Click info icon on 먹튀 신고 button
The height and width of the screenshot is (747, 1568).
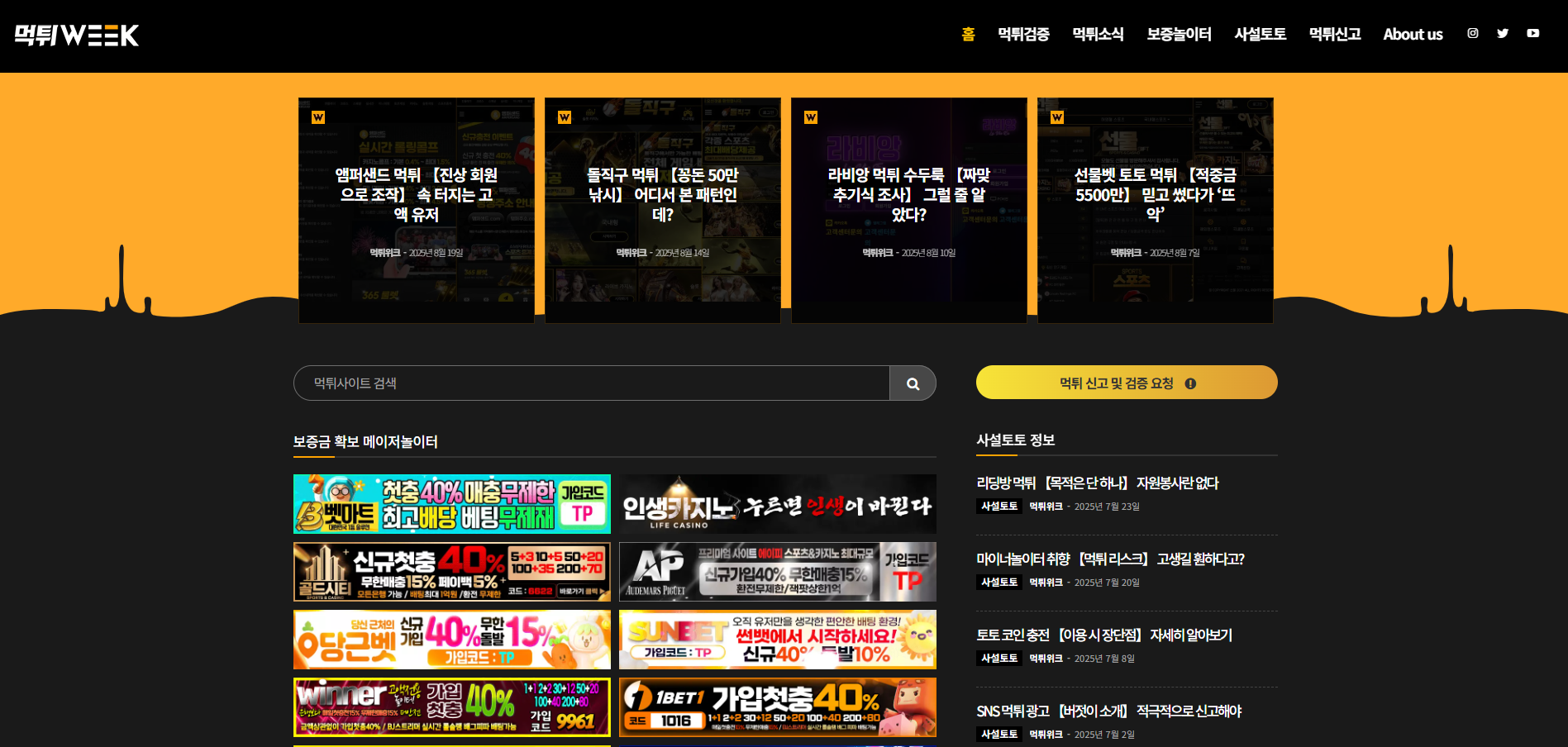click(x=1190, y=383)
